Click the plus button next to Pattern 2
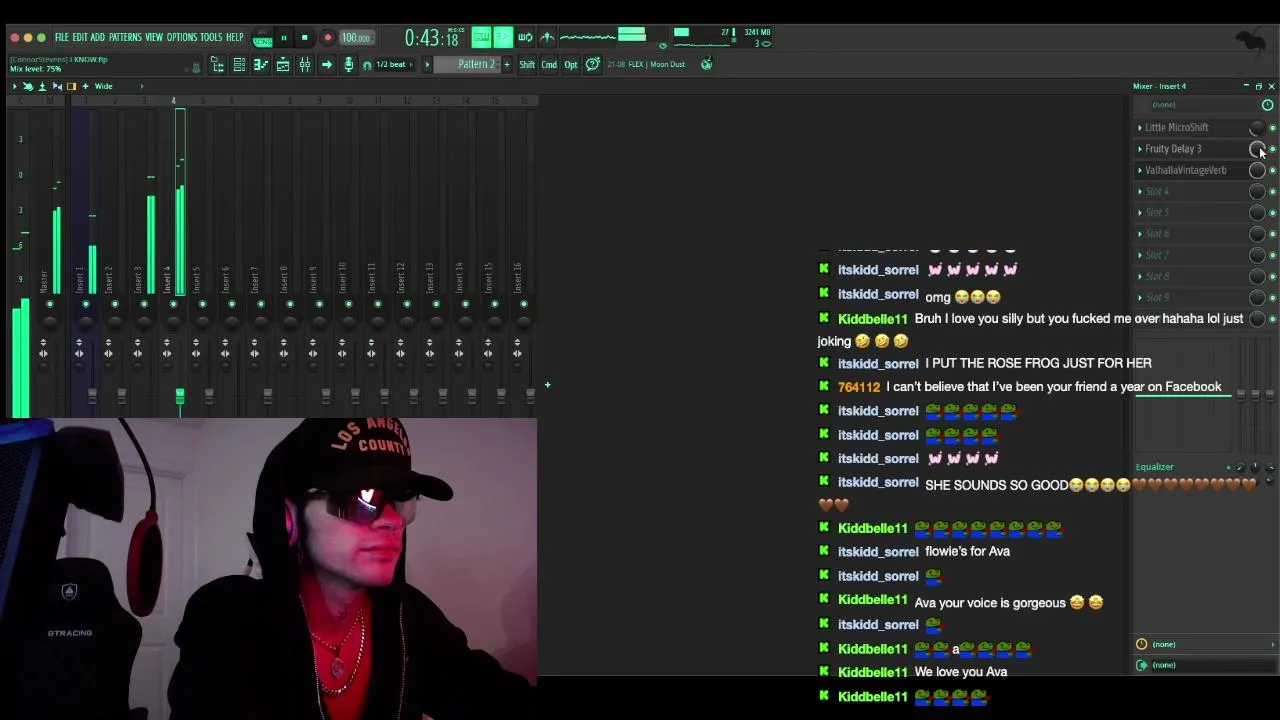 (506, 64)
